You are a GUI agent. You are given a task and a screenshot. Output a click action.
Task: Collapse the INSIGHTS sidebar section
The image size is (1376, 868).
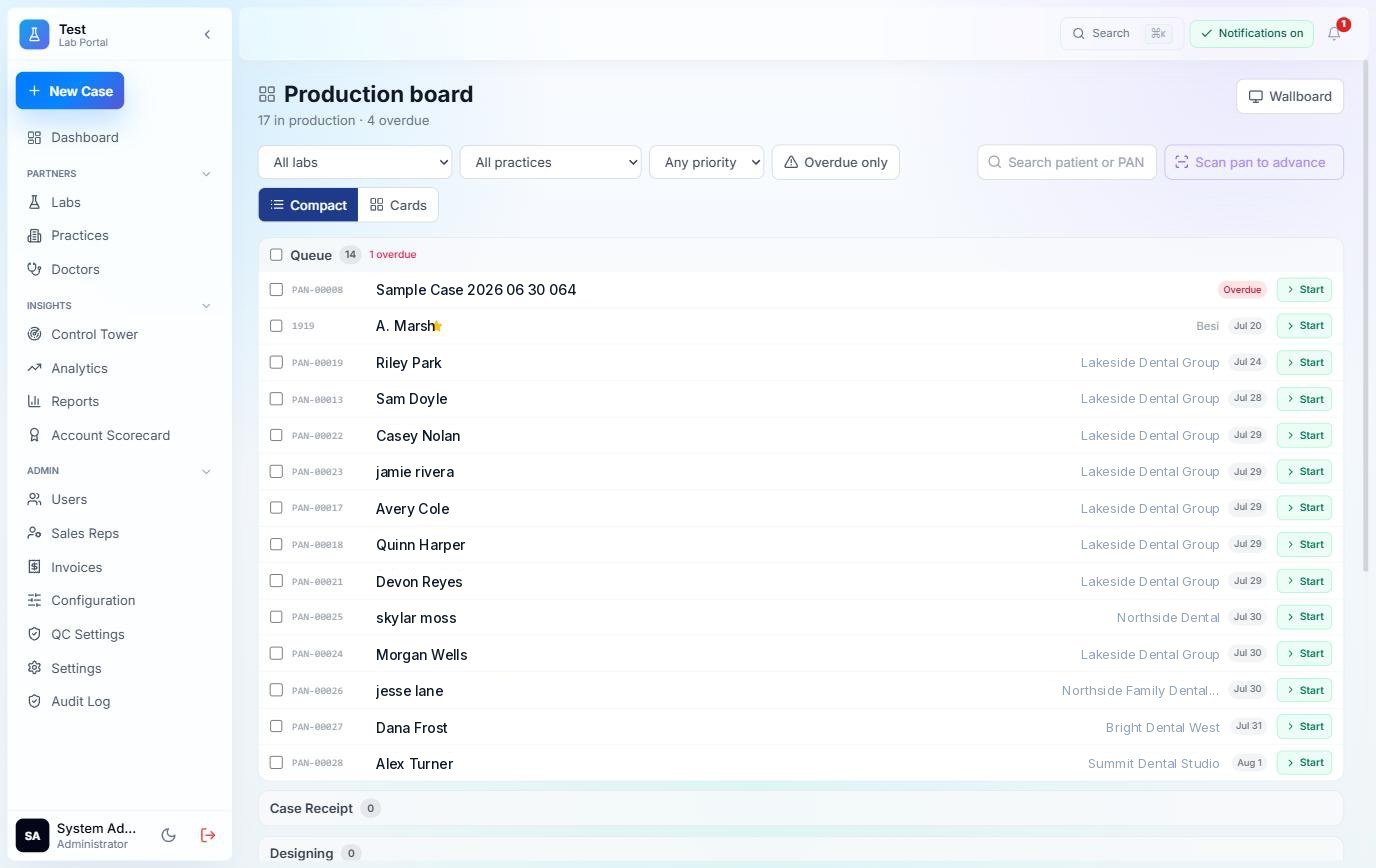(x=206, y=306)
